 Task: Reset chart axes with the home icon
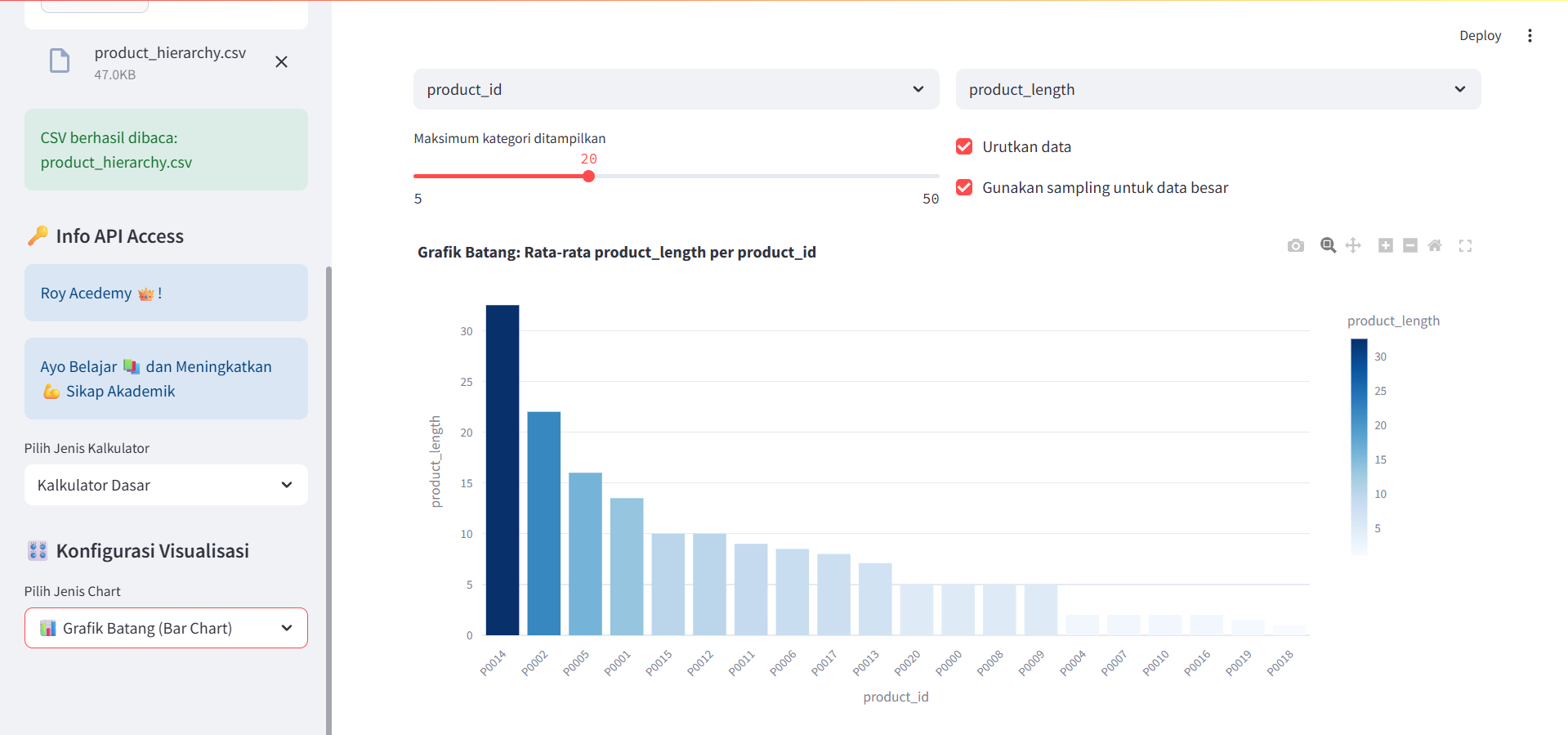pyautogui.click(x=1435, y=246)
